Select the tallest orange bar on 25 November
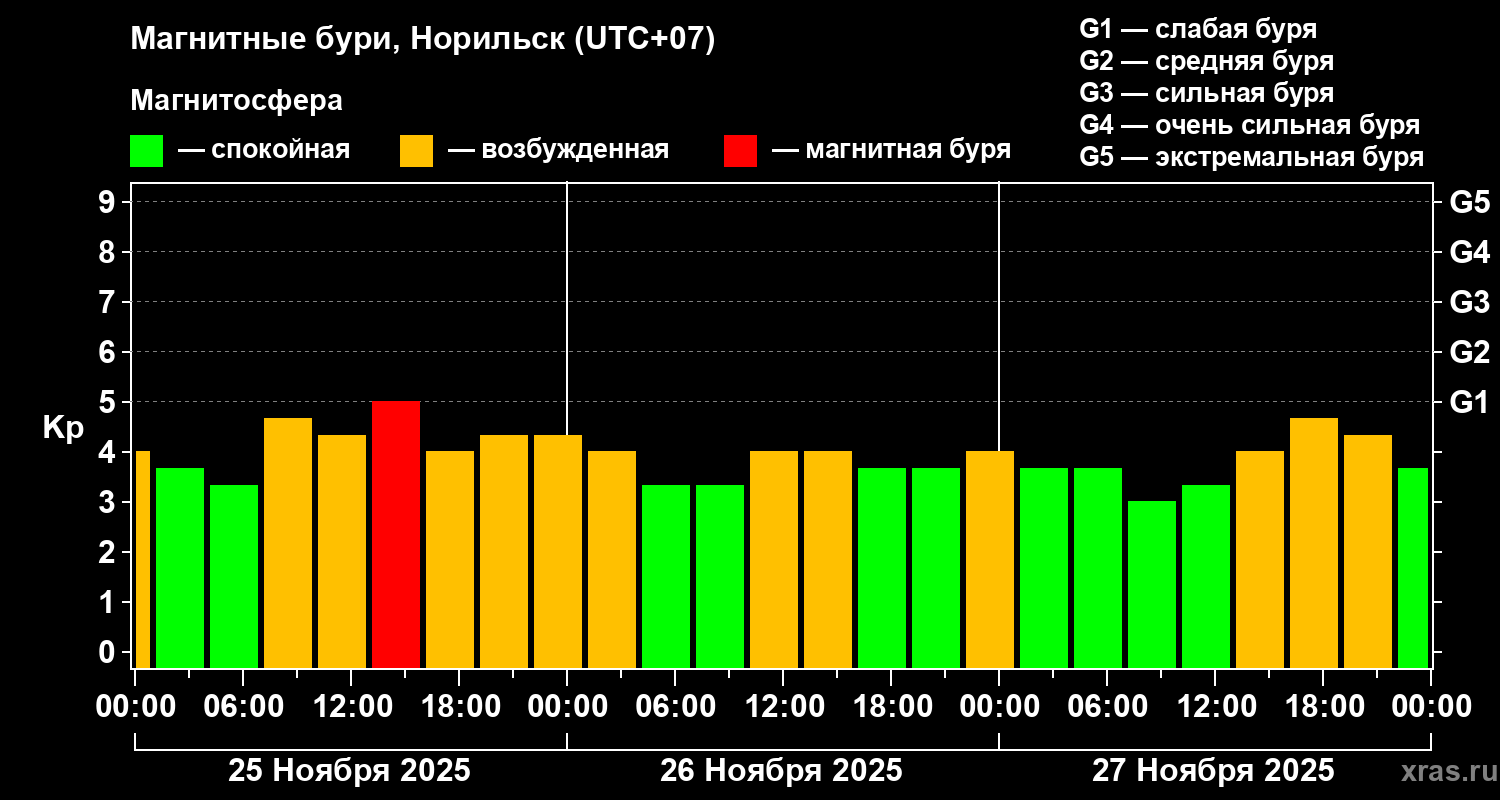 pos(288,542)
